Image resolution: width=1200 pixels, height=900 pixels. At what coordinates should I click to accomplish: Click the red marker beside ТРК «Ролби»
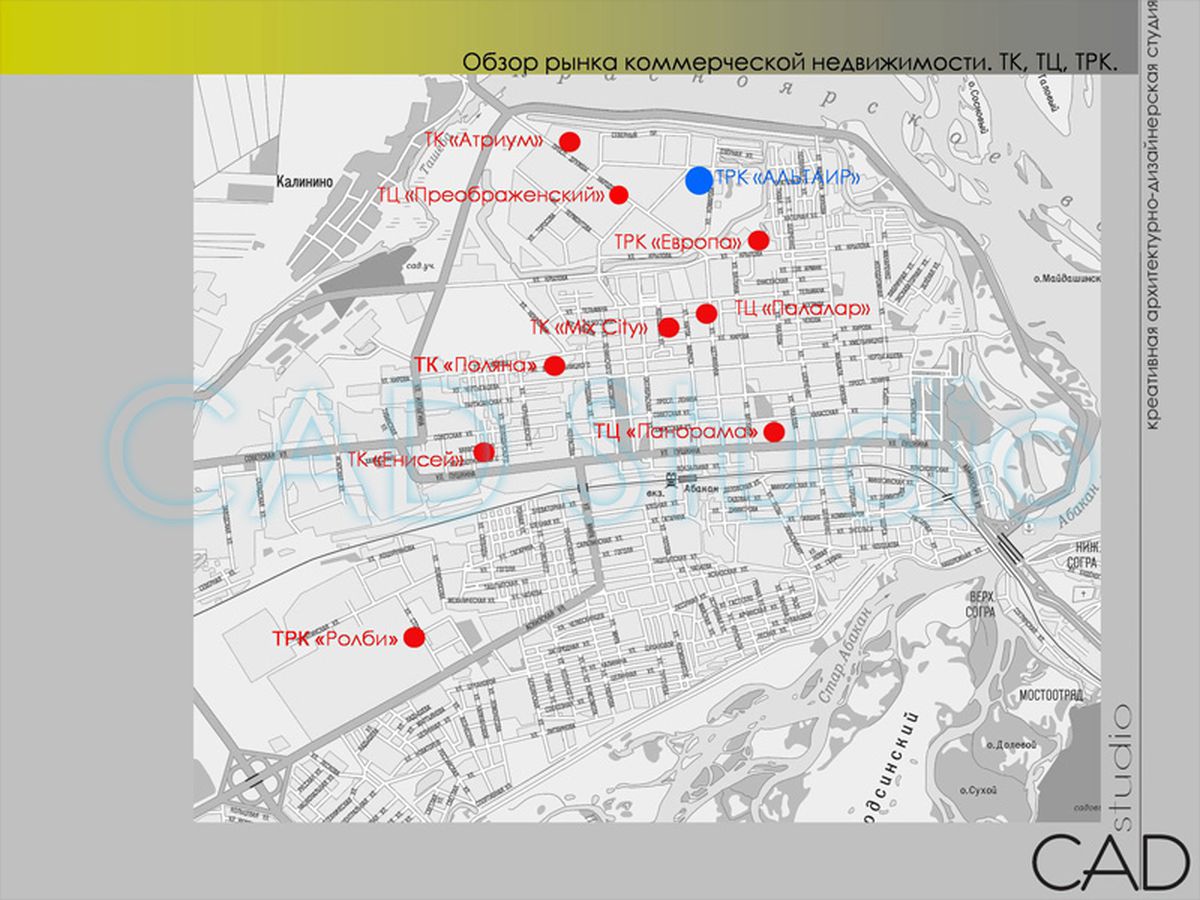pyautogui.click(x=414, y=637)
